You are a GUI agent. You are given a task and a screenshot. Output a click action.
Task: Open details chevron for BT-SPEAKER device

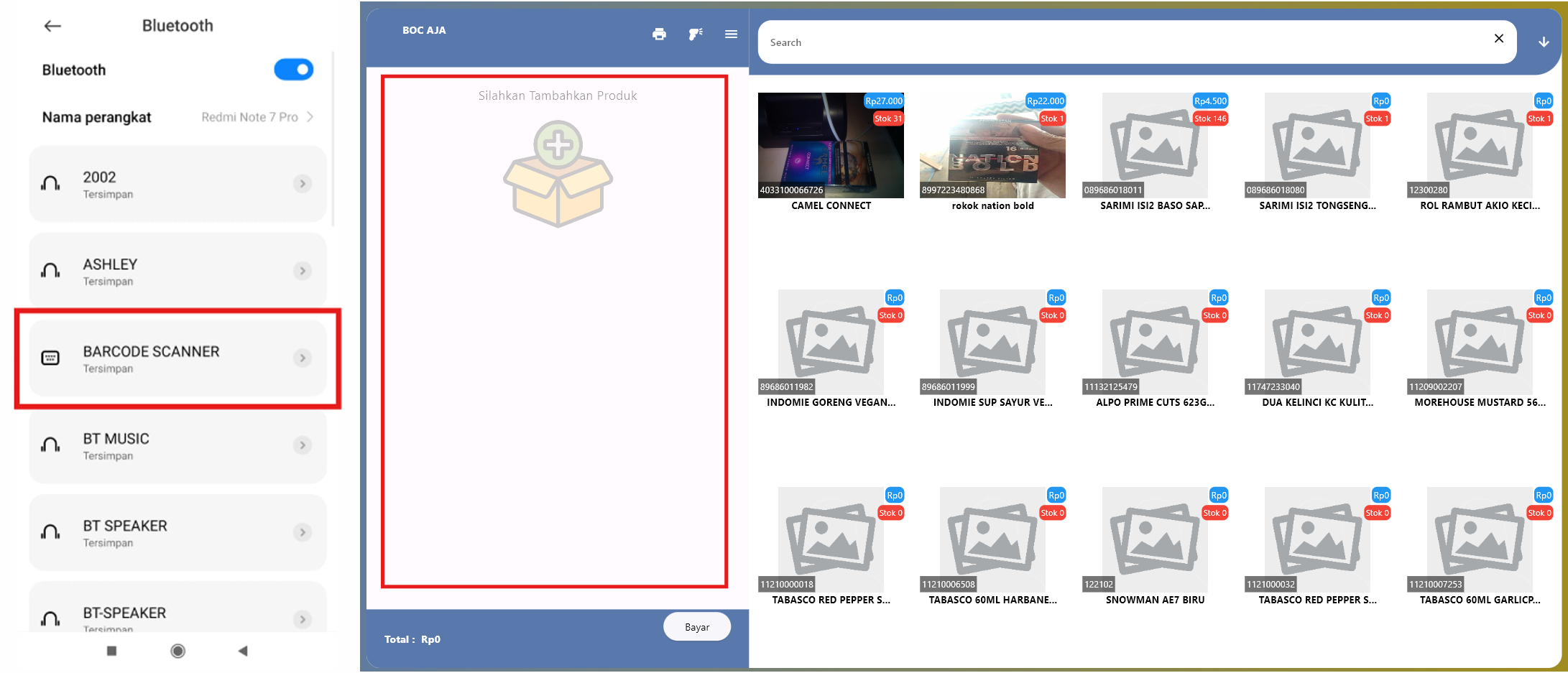[x=303, y=619]
